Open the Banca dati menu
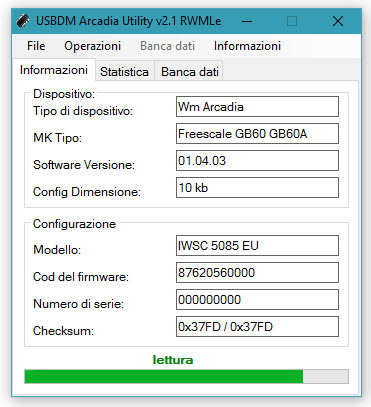The image size is (371, 407). (167, 46)
